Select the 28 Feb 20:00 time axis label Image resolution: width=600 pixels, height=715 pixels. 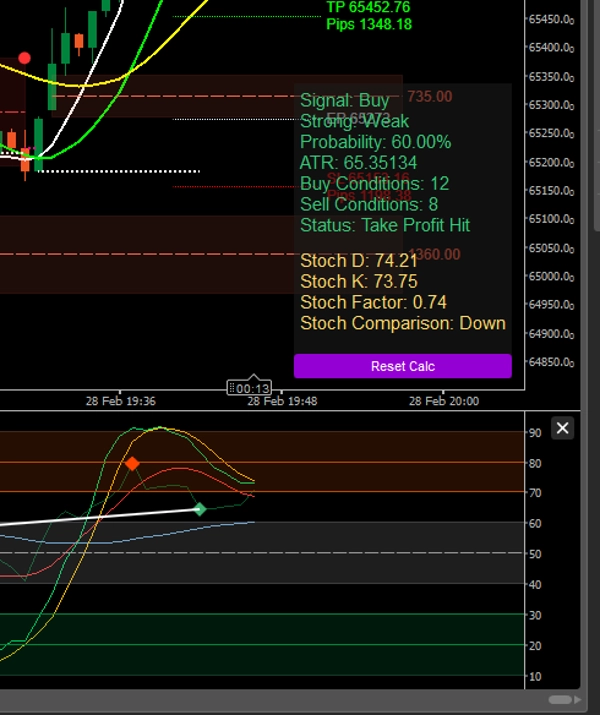[x=443, y=401]
